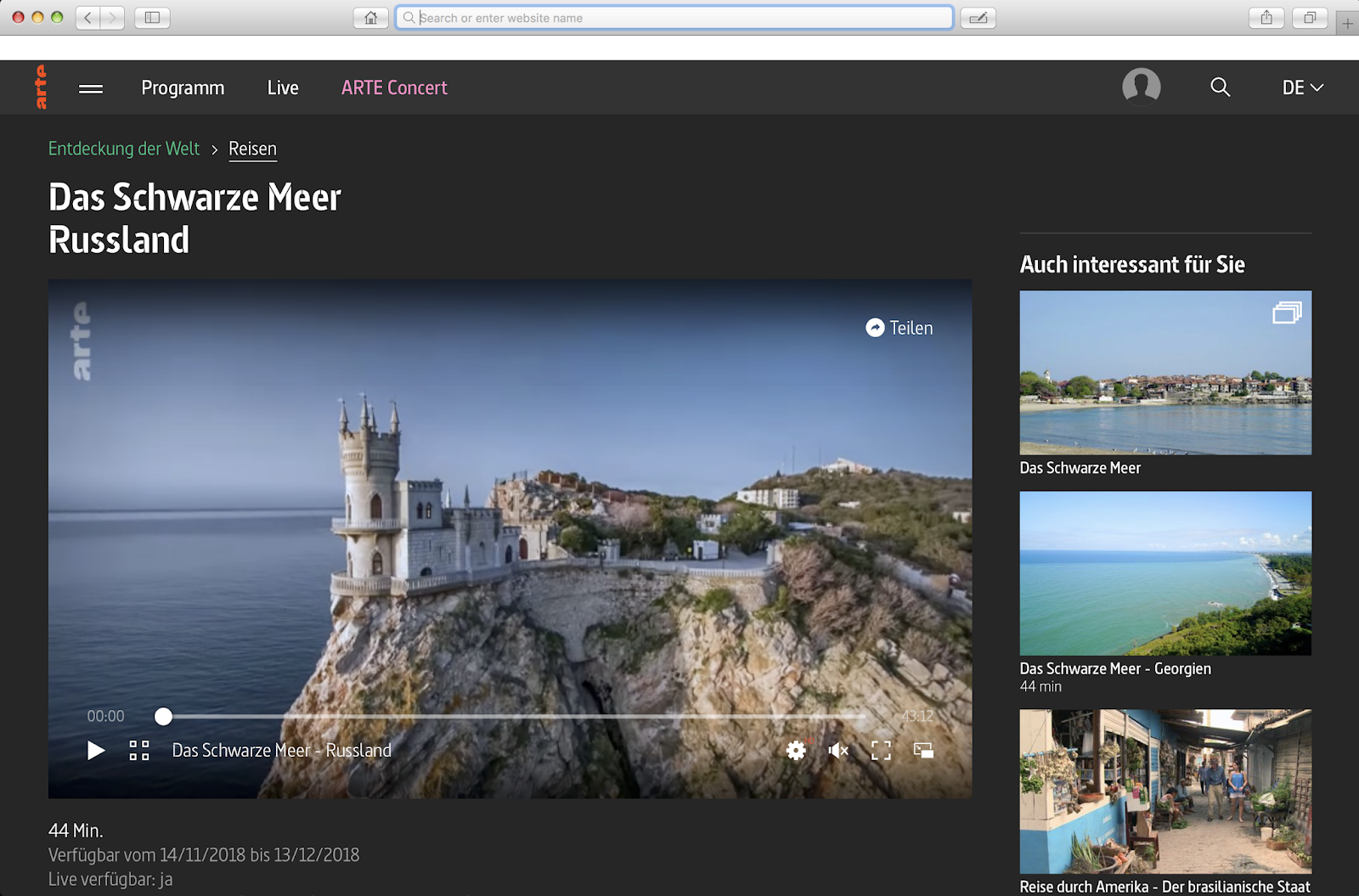Click the Das Schwarze Meer - Georgien title
1359x896 pixels.
tap(1115, 668)
